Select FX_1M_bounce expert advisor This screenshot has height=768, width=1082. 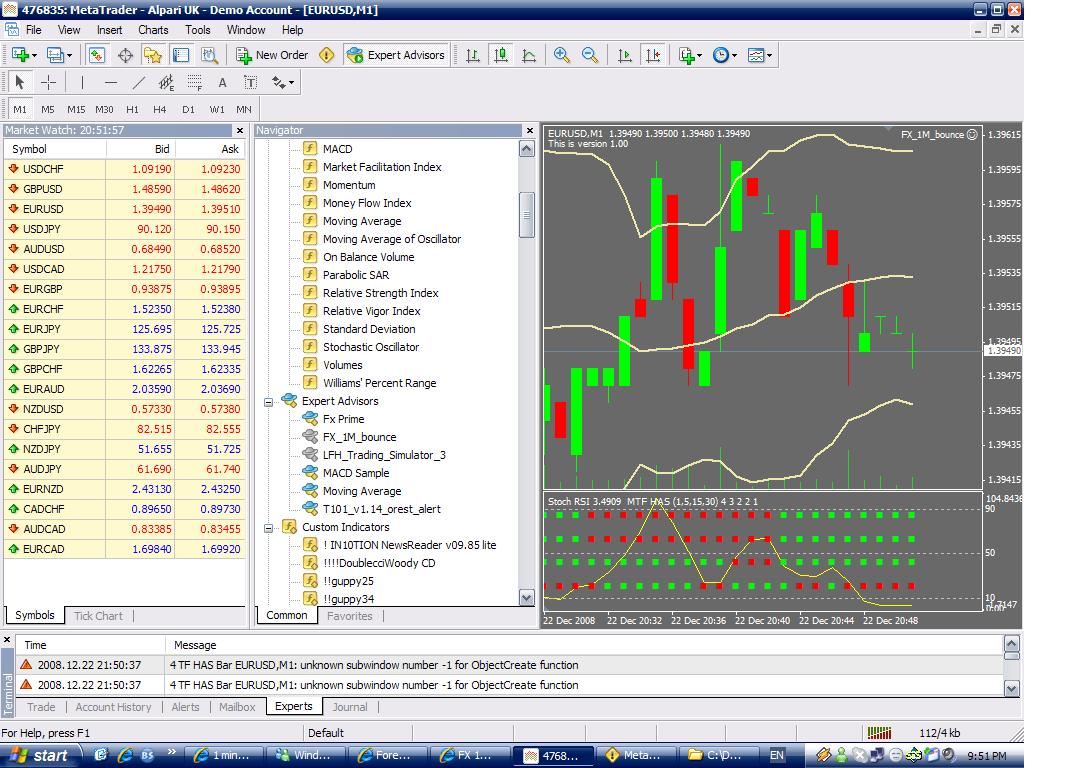tap(360, 437)
